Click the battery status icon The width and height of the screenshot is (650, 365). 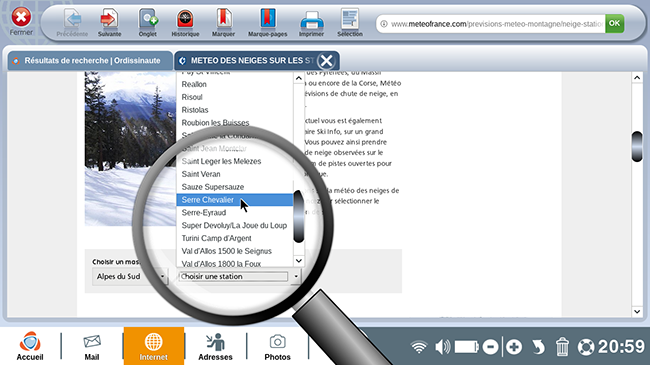466,347
